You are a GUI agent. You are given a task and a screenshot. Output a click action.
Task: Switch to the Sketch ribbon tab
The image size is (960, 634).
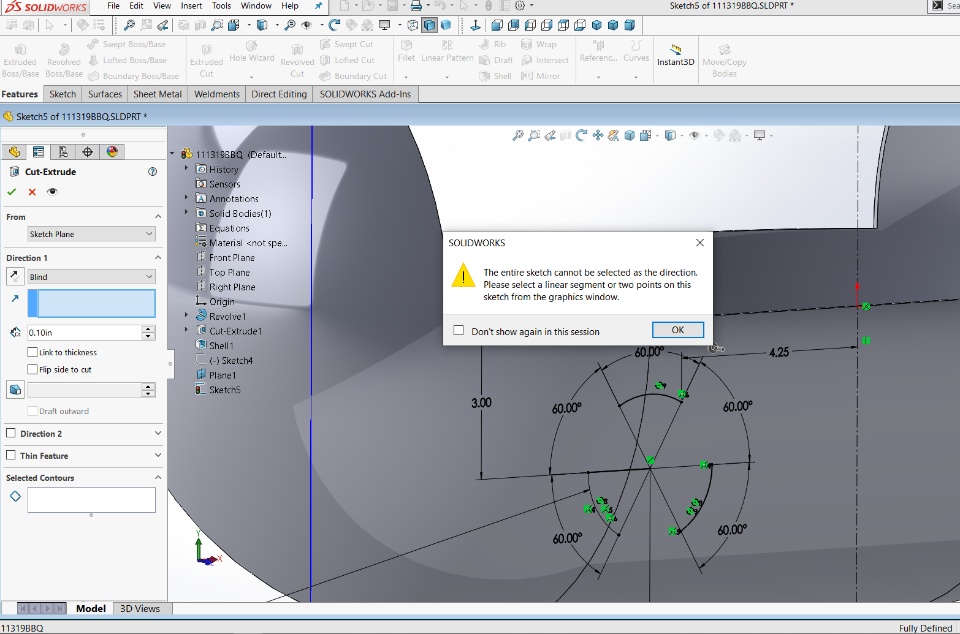pyautogui.click(x=62, y=94)
